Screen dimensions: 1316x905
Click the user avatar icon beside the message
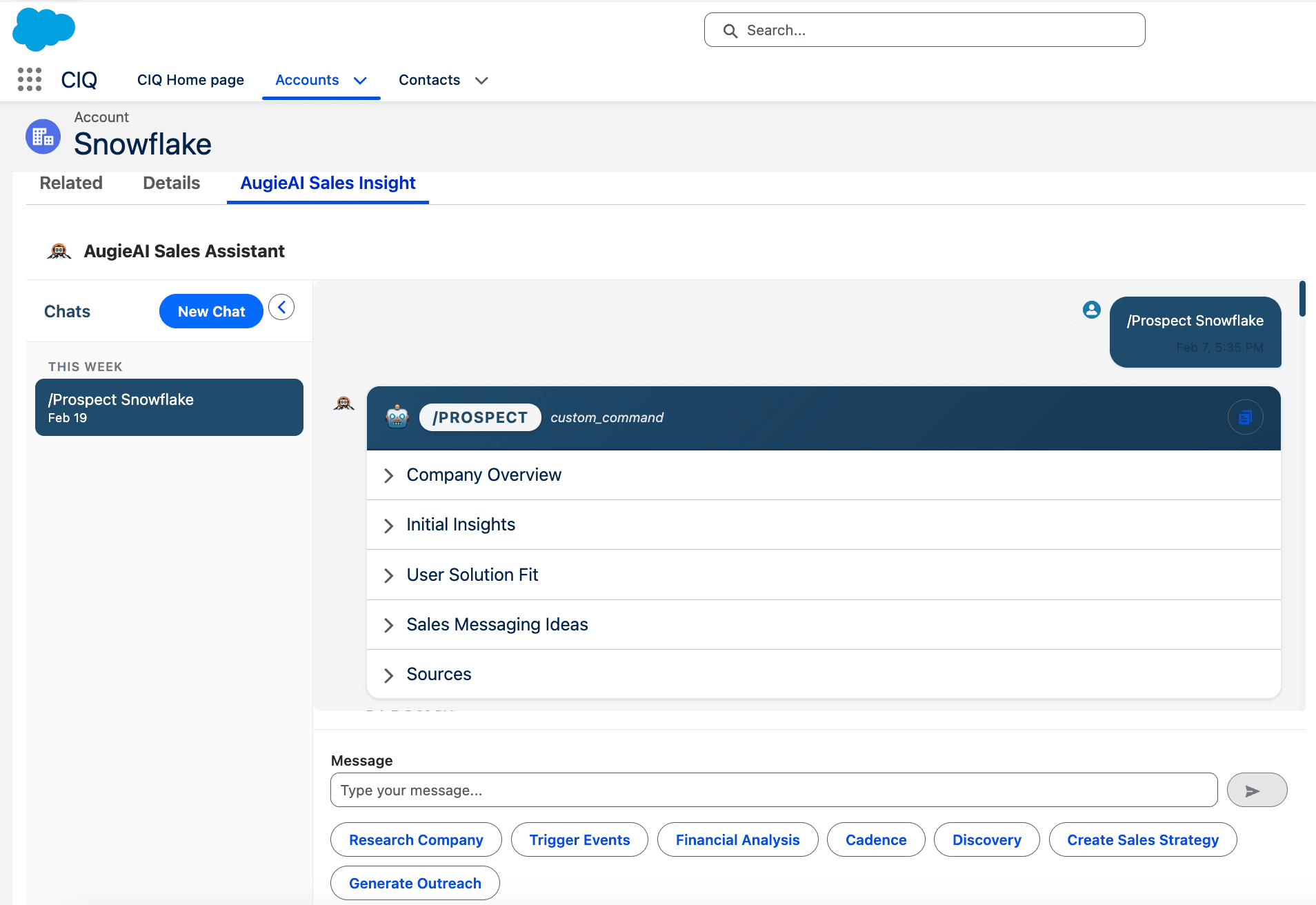[x=1091, y=310]
